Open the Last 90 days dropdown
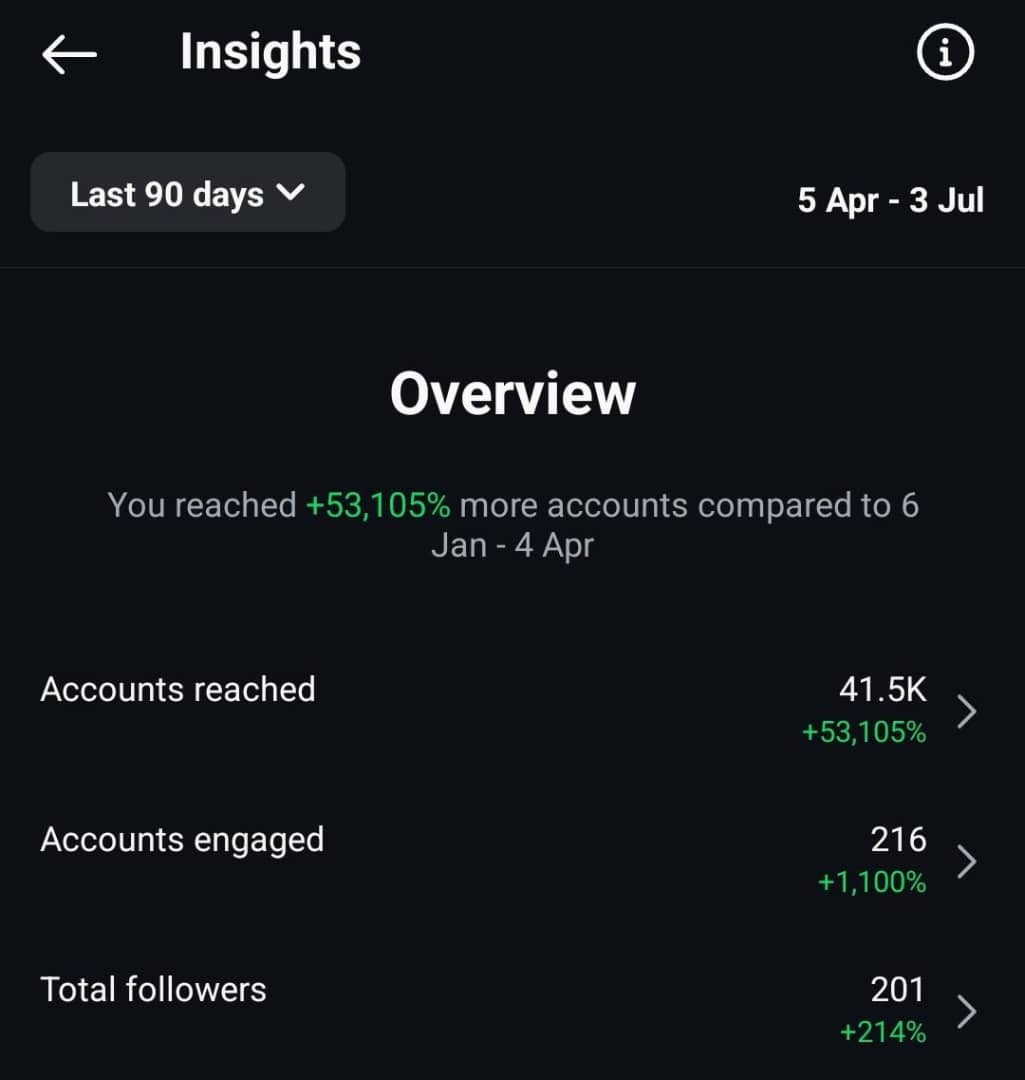1025x1080 pixels. (x=187, y=192)
